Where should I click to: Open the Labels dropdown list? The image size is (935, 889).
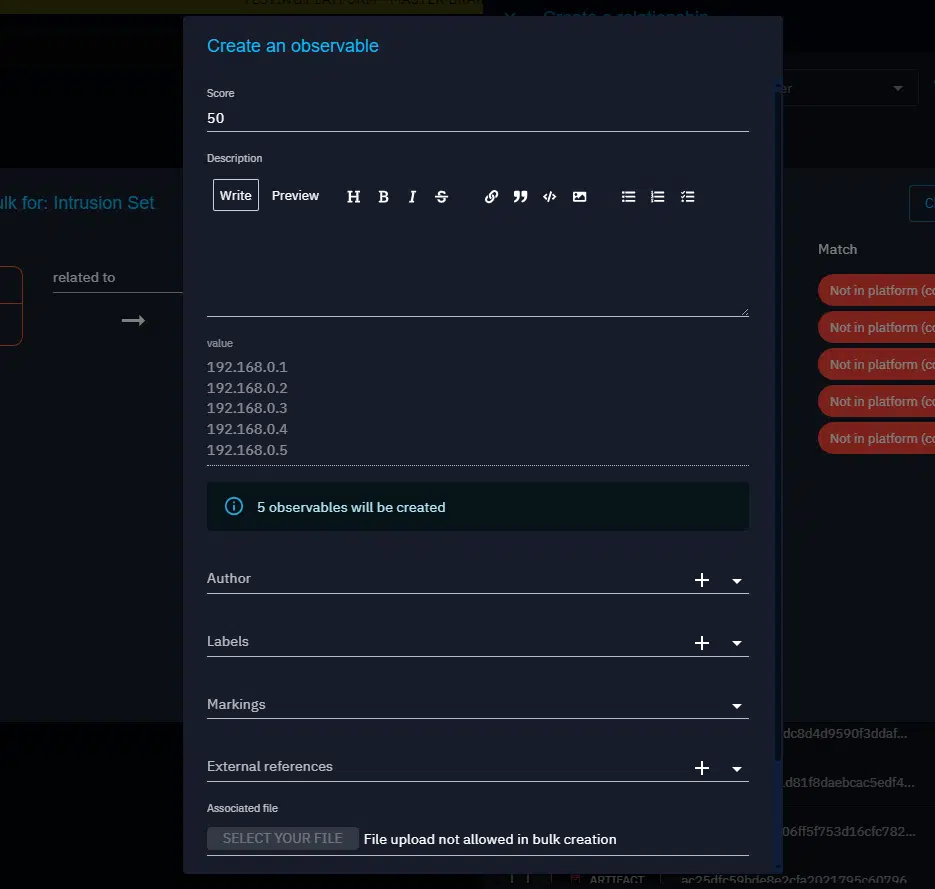[x=737, y=644]
